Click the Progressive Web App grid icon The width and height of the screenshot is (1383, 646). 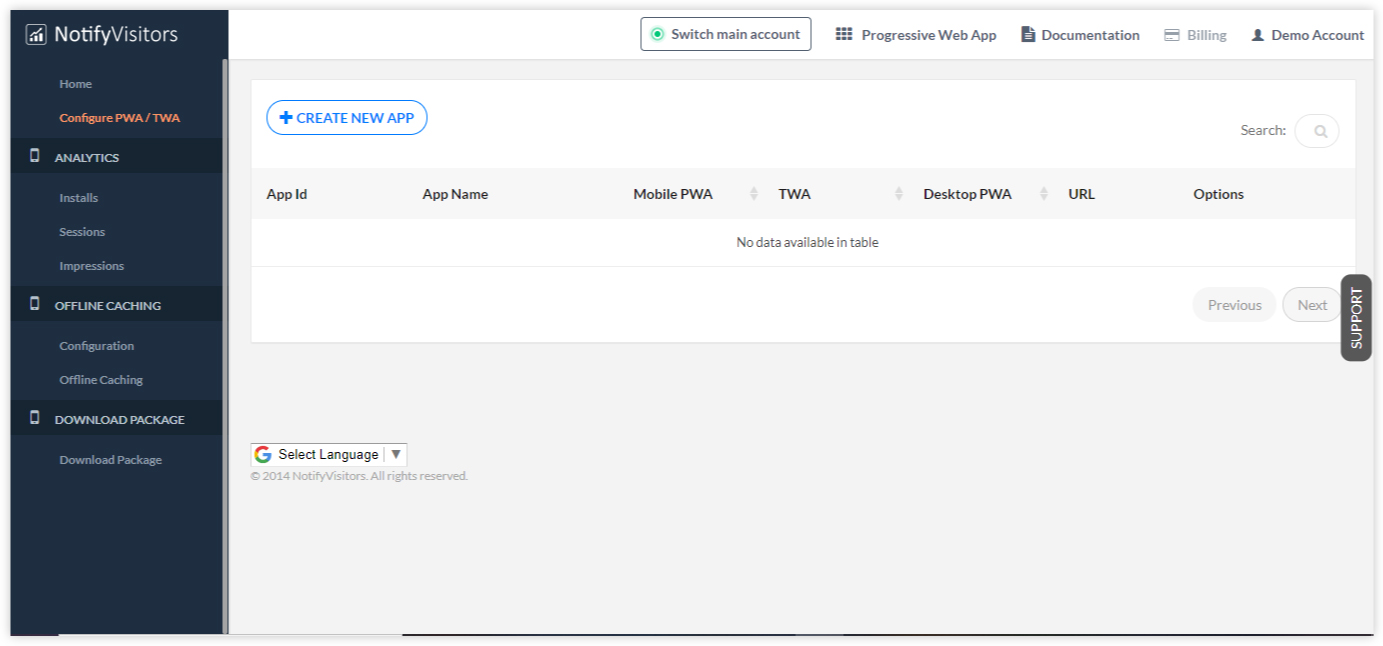[x=844, y=34]
